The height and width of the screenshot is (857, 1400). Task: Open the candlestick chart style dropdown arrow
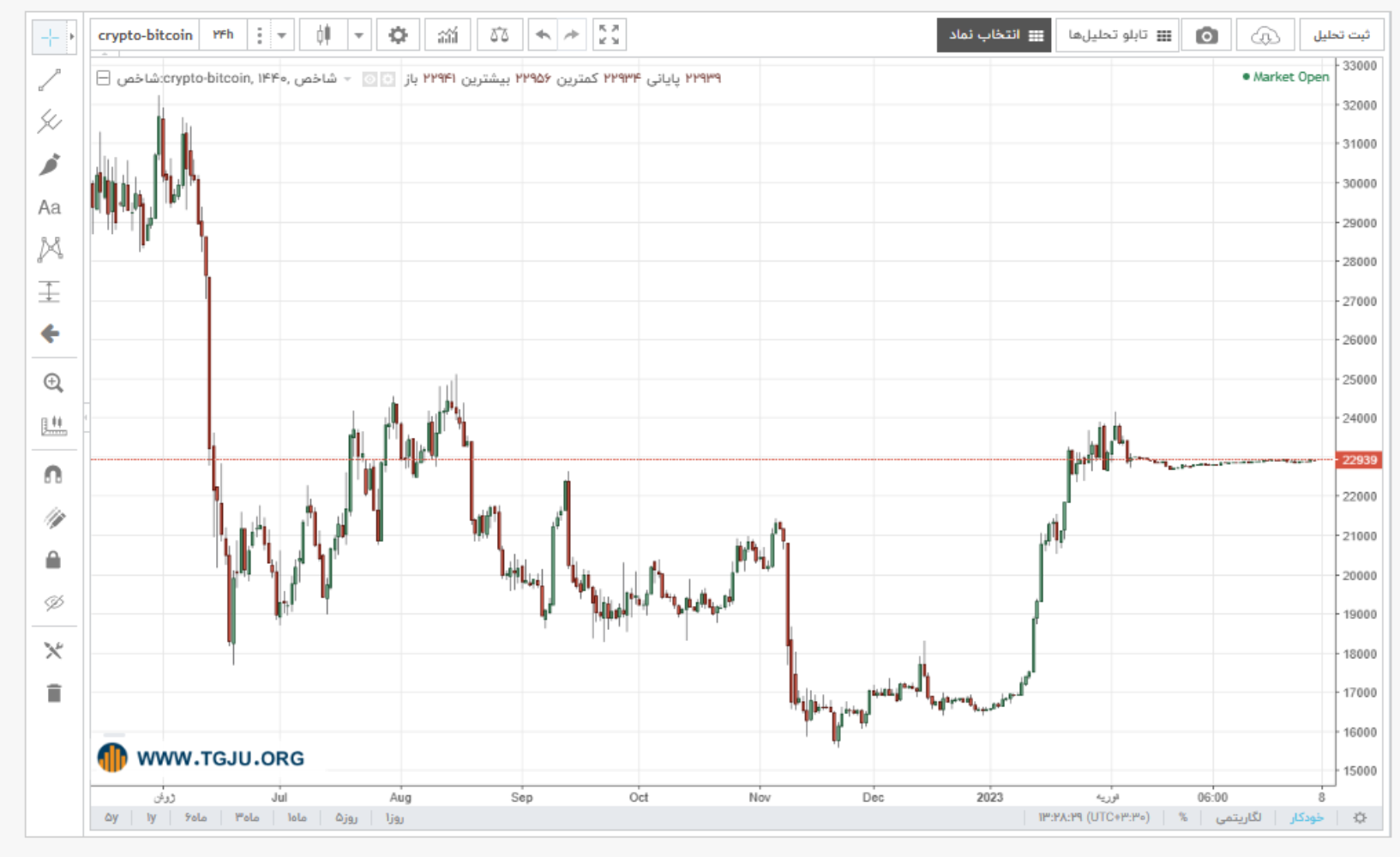(358, 35)
